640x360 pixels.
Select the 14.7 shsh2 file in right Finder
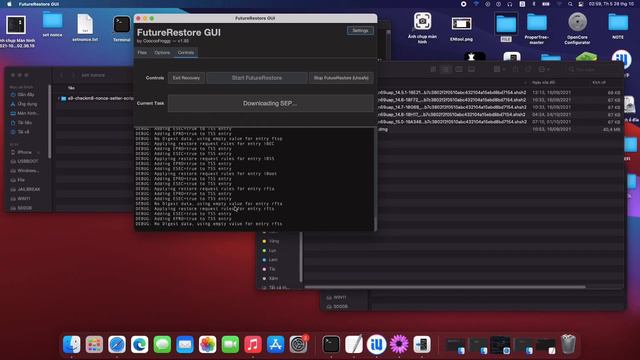499,107
